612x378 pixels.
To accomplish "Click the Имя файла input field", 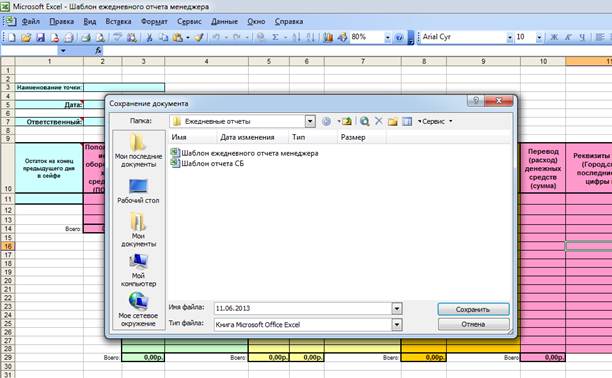I will tap(303, 308).
